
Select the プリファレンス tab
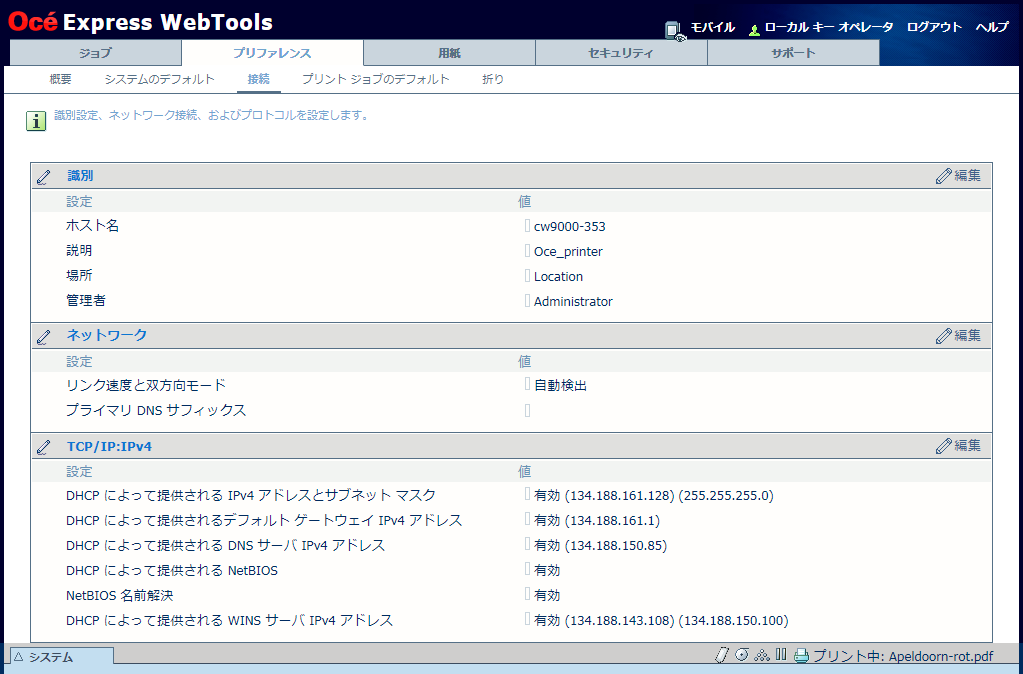[x=272, y=53]
